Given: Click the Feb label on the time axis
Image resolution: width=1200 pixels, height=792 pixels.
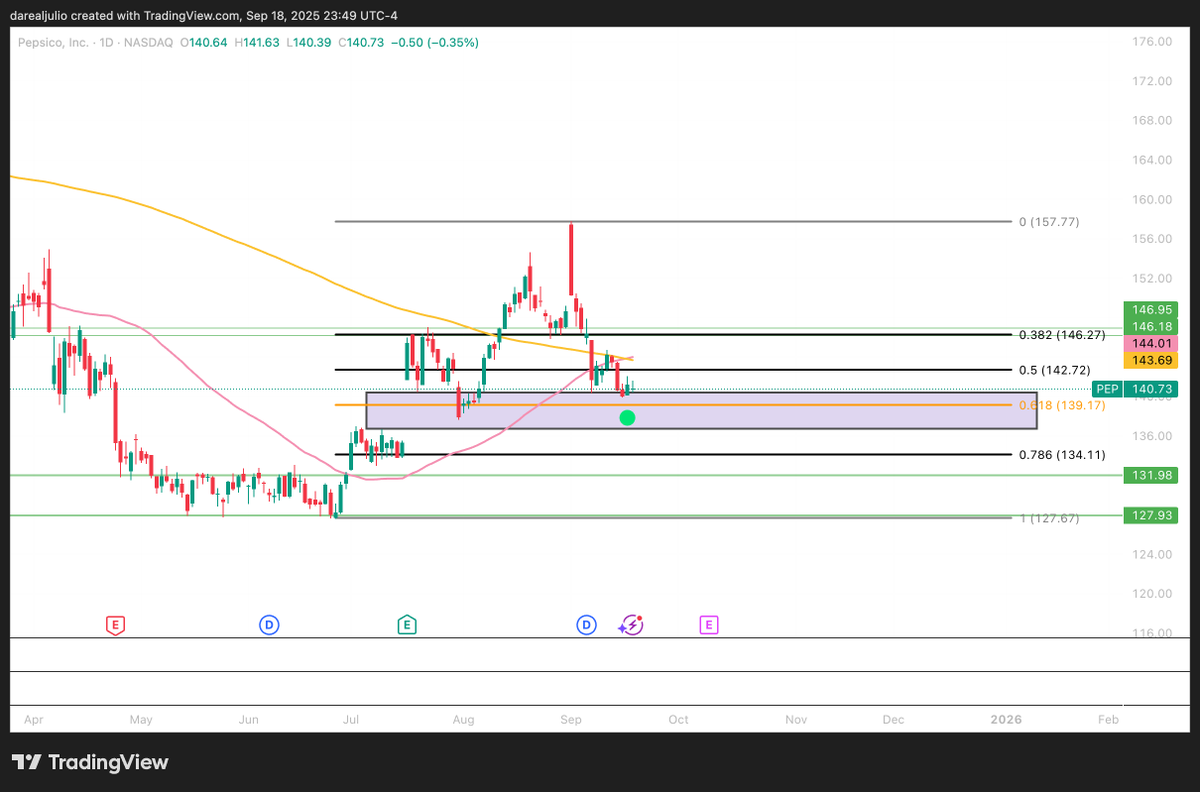Looking at the screenshot, I should pos(1107,719).
